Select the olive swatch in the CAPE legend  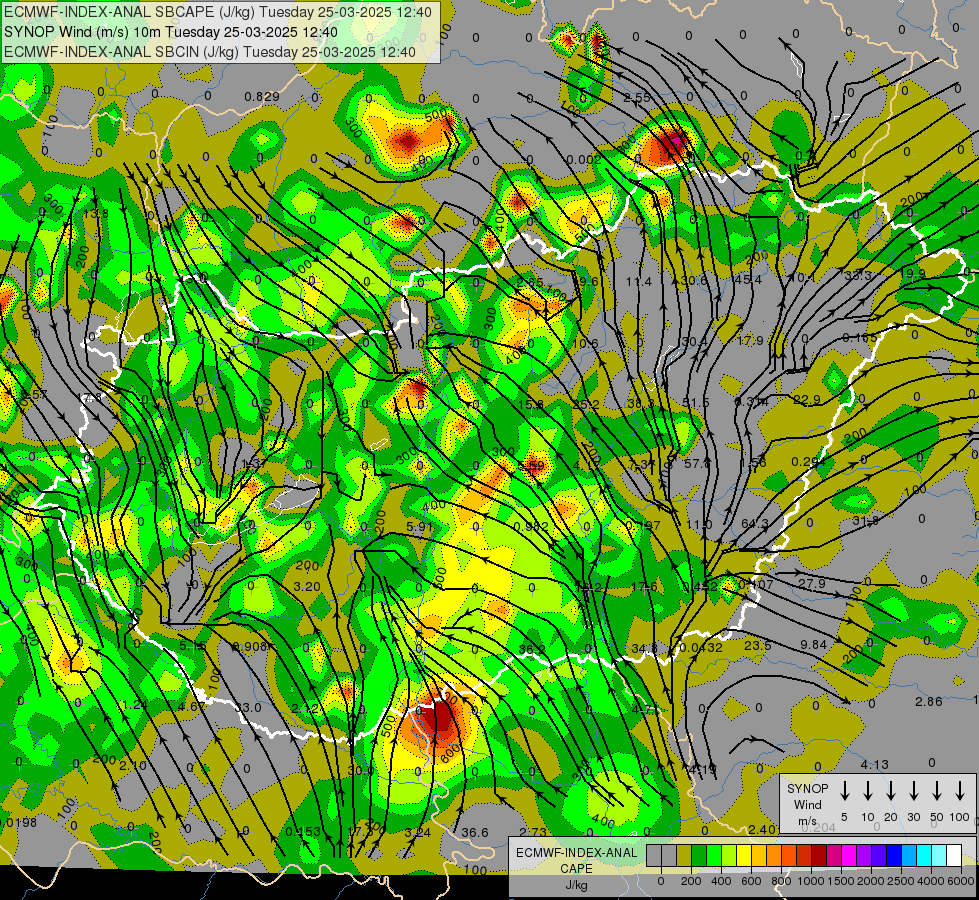(684, 856)
